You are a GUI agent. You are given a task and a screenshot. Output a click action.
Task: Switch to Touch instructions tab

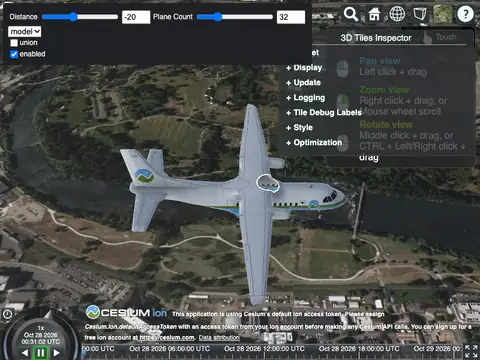tap(440, 37)
